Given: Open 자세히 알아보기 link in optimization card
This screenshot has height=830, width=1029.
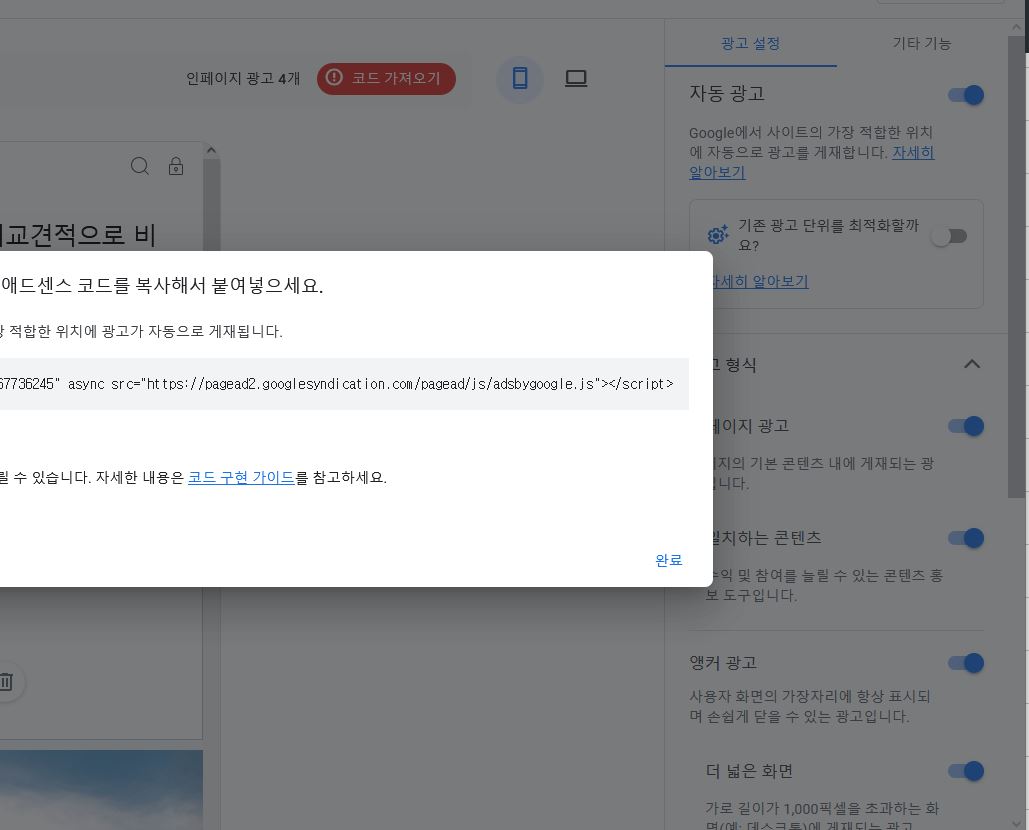Looking at the screenshot, I should pos(759,281).
